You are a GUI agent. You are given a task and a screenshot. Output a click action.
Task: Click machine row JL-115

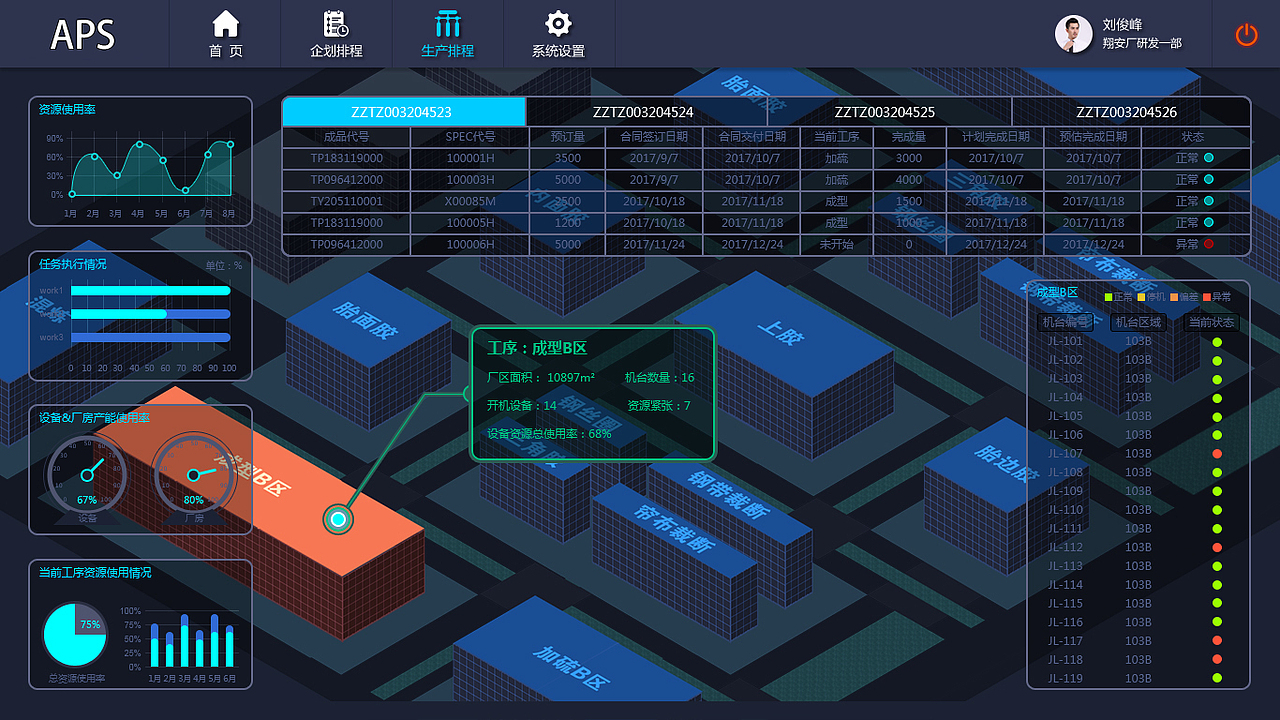point(1138,604)
